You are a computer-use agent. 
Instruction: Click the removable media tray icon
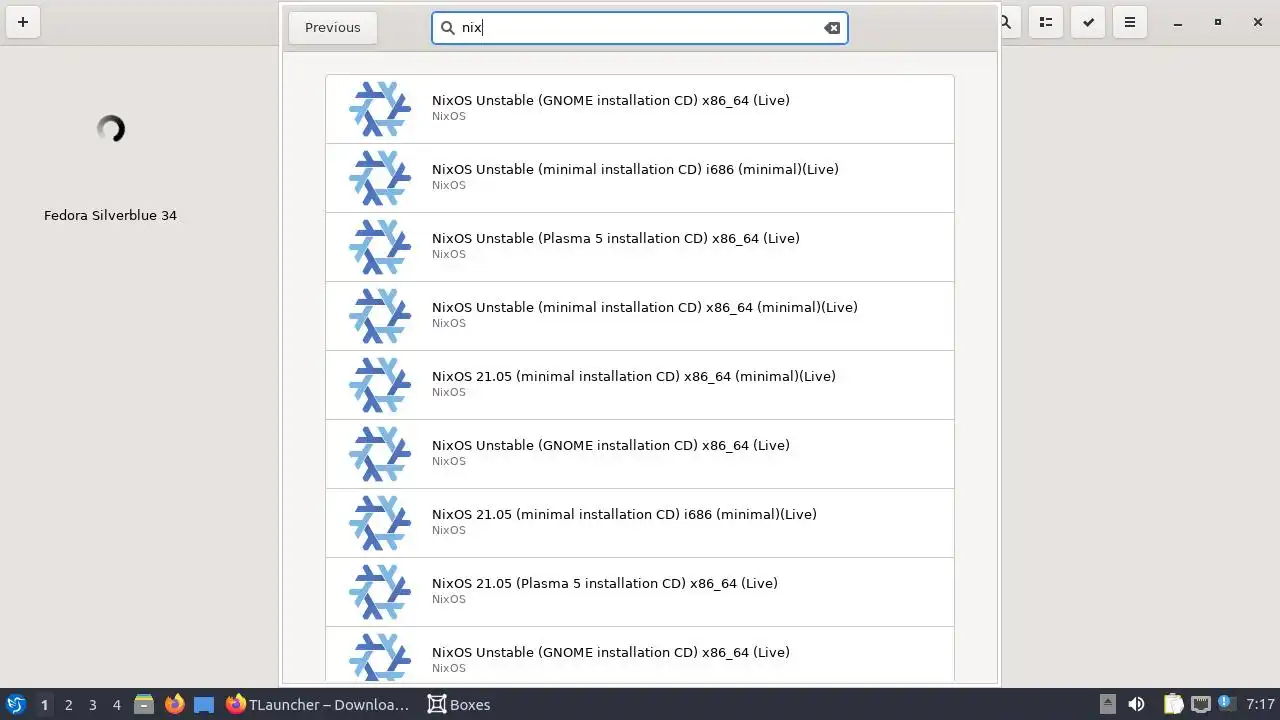pos(1107,704)
